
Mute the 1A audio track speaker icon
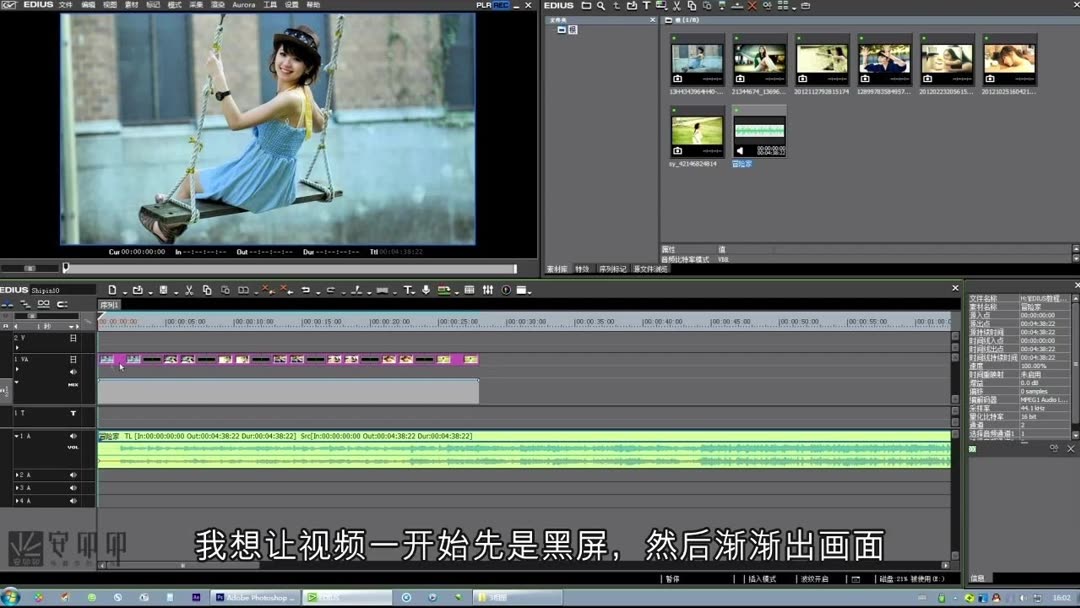[x=73, y=436]
